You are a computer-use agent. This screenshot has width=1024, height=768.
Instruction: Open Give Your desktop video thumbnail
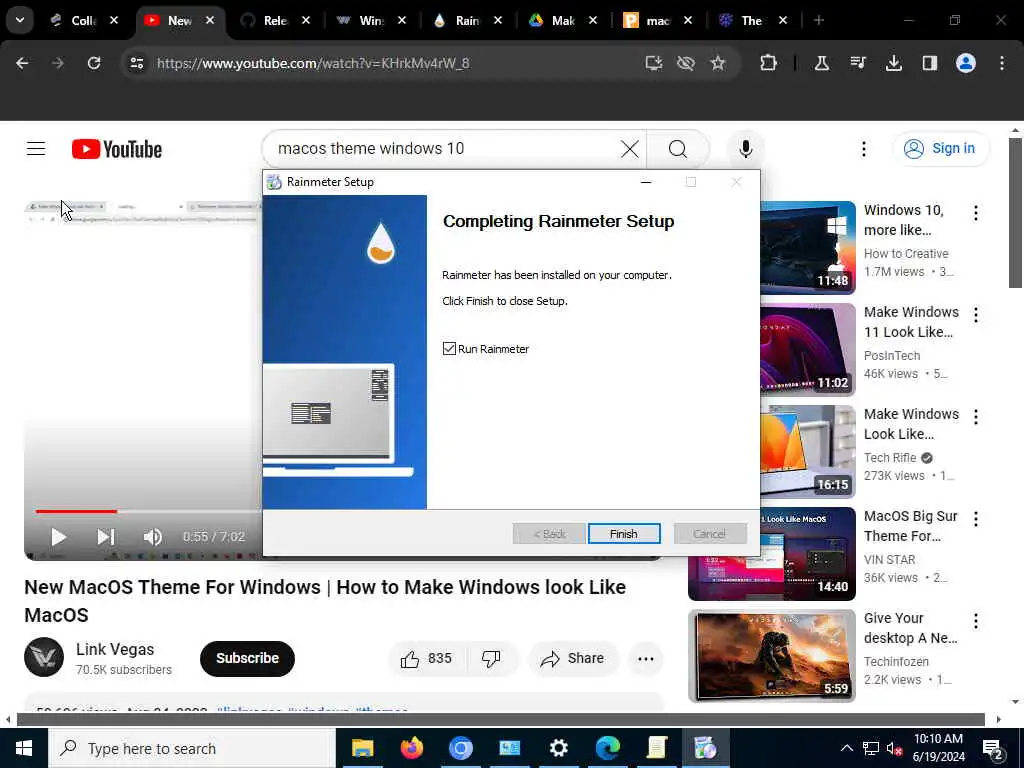[x=771, y=656]
